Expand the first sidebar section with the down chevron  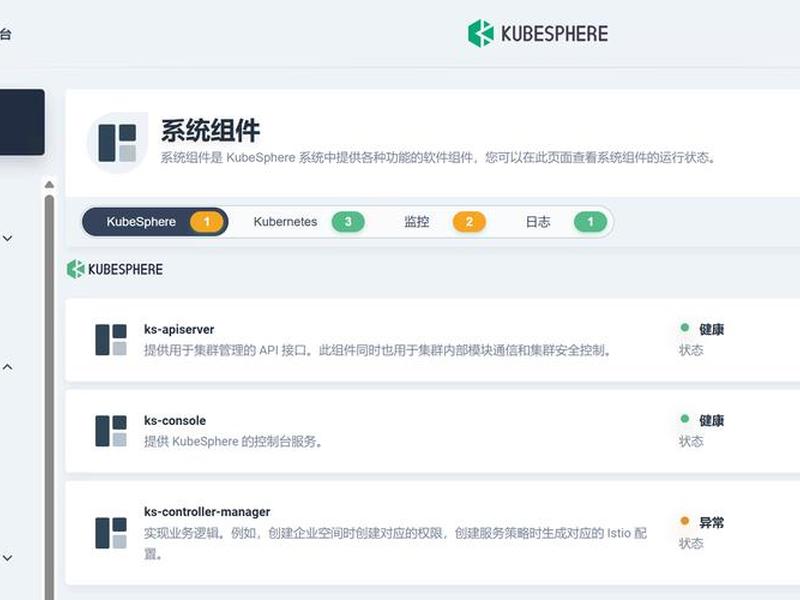(x=8, y=238)
